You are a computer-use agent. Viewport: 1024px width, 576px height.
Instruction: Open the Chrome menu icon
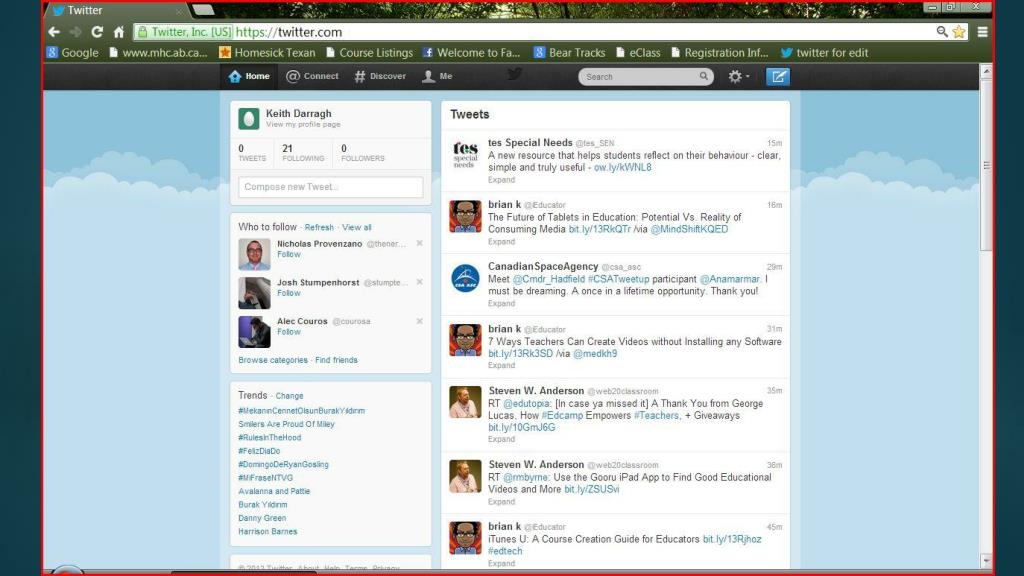click(x=982, y=31)
